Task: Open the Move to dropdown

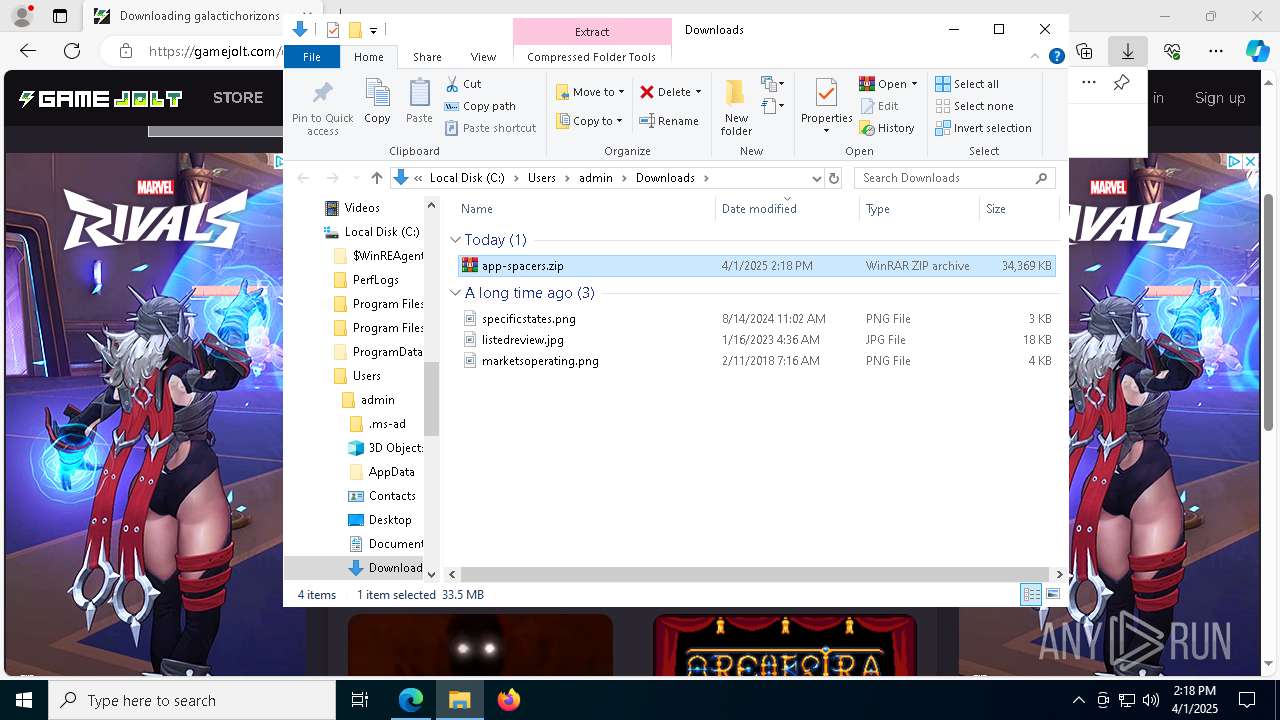Action: click(590, 92)
